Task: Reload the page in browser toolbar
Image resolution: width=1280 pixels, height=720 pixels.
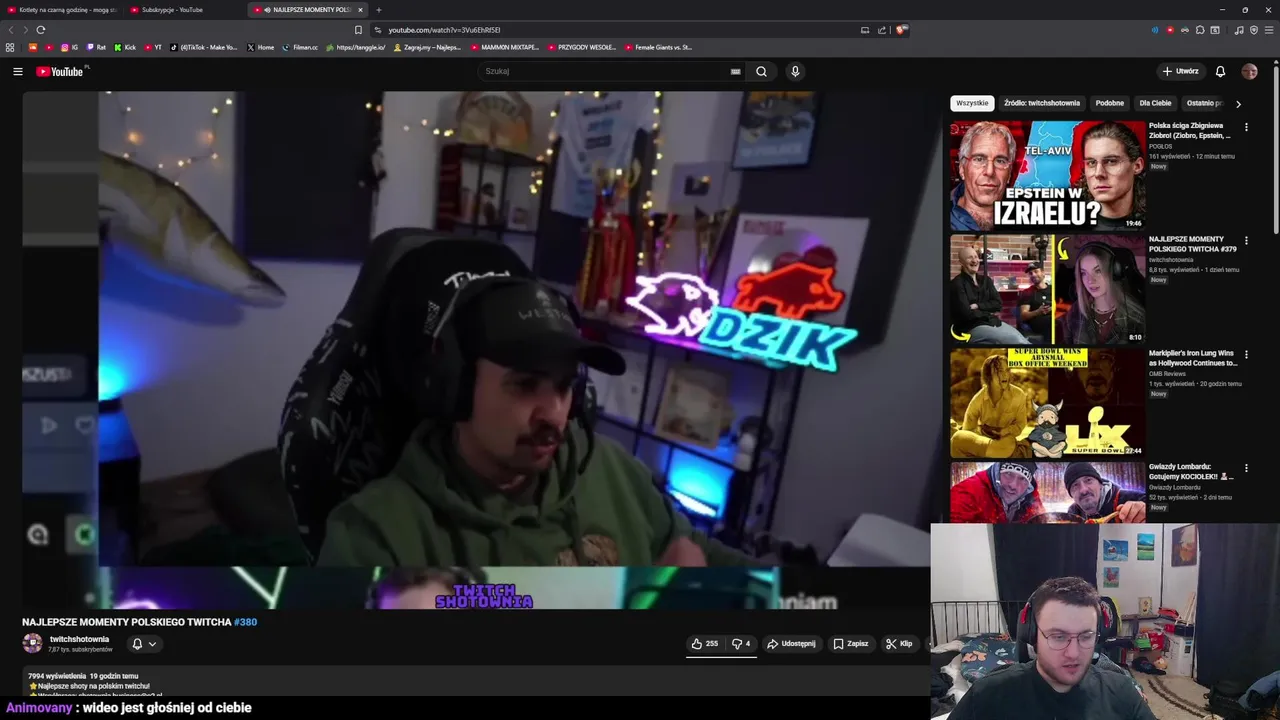Action: click(40, 30)
